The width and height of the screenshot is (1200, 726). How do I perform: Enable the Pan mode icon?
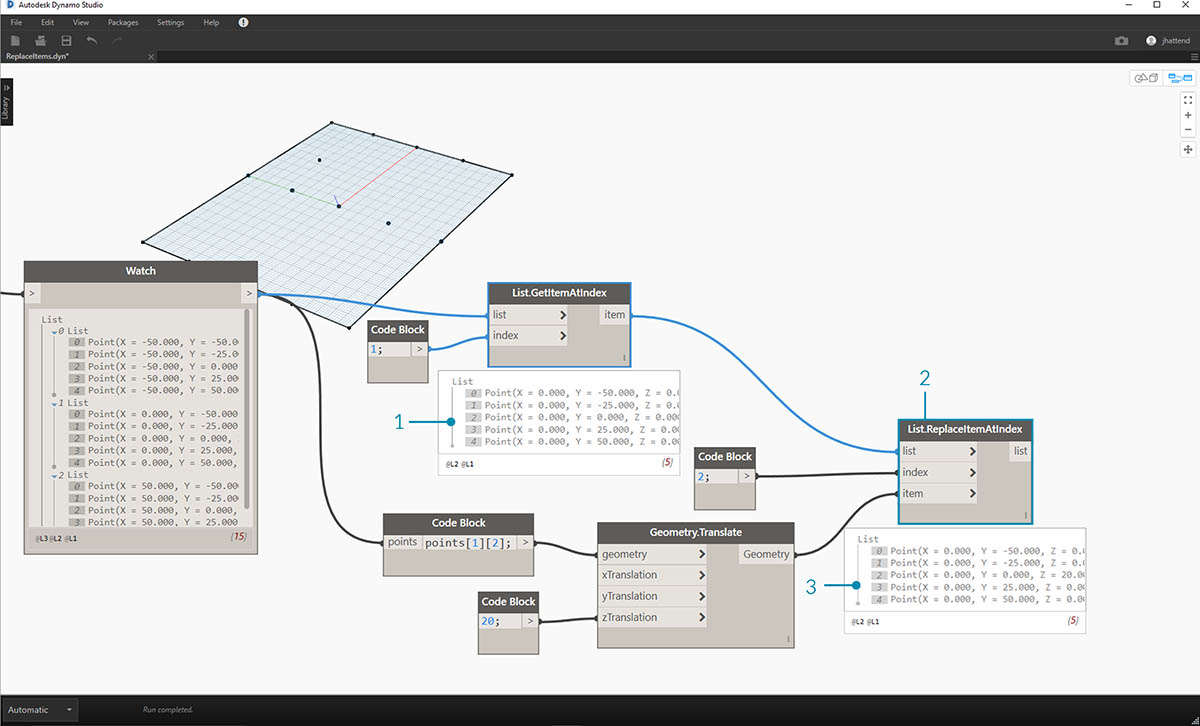1188,149
